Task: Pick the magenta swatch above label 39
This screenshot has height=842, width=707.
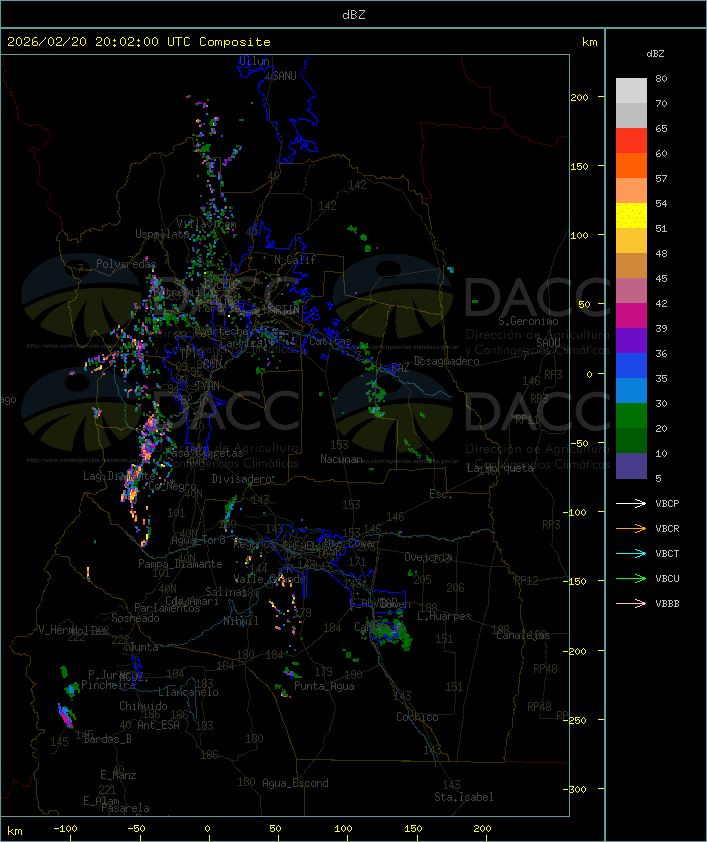Action: click(631, 316)
